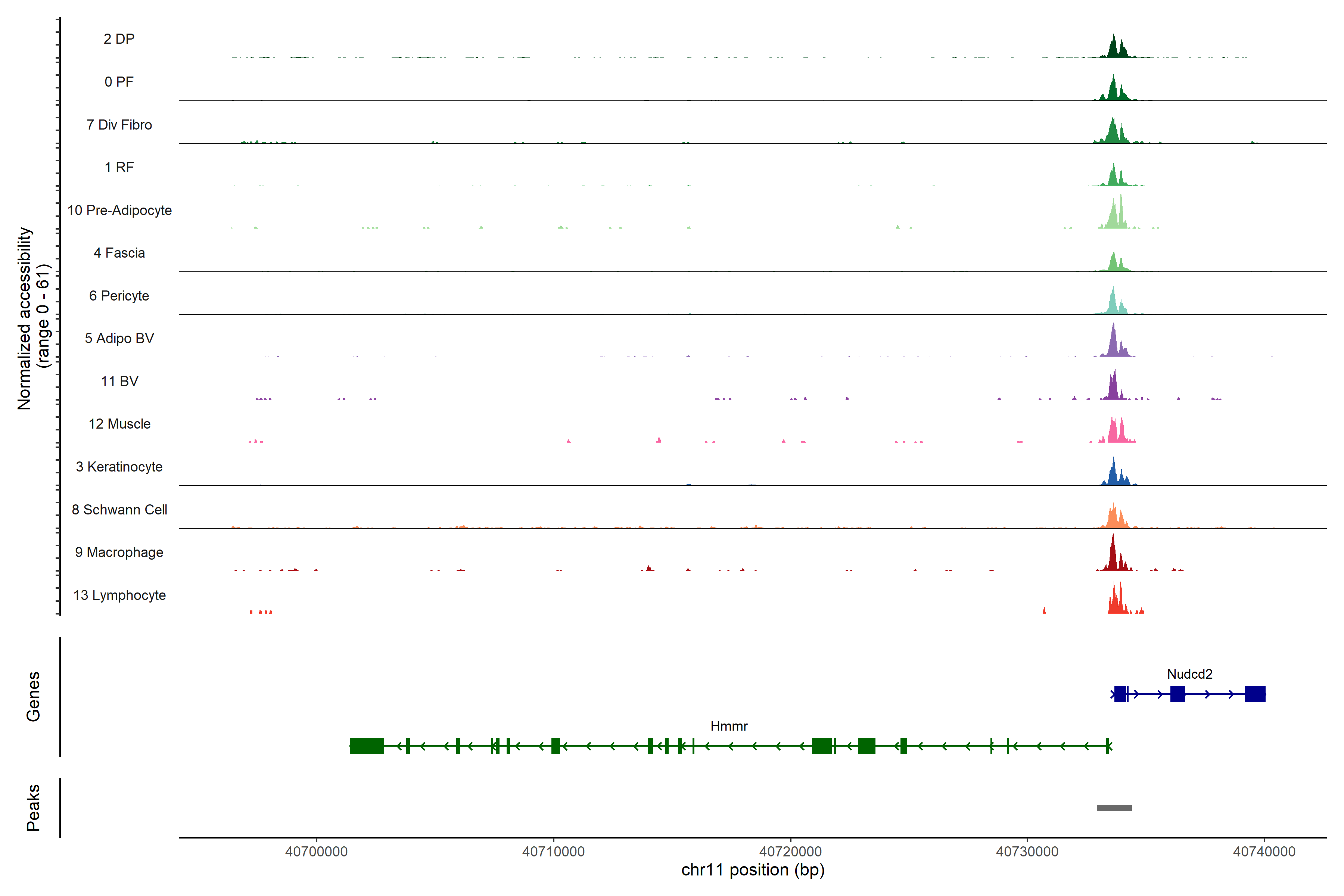Select the 13 Lymphocyte track label

pos(119,595)
